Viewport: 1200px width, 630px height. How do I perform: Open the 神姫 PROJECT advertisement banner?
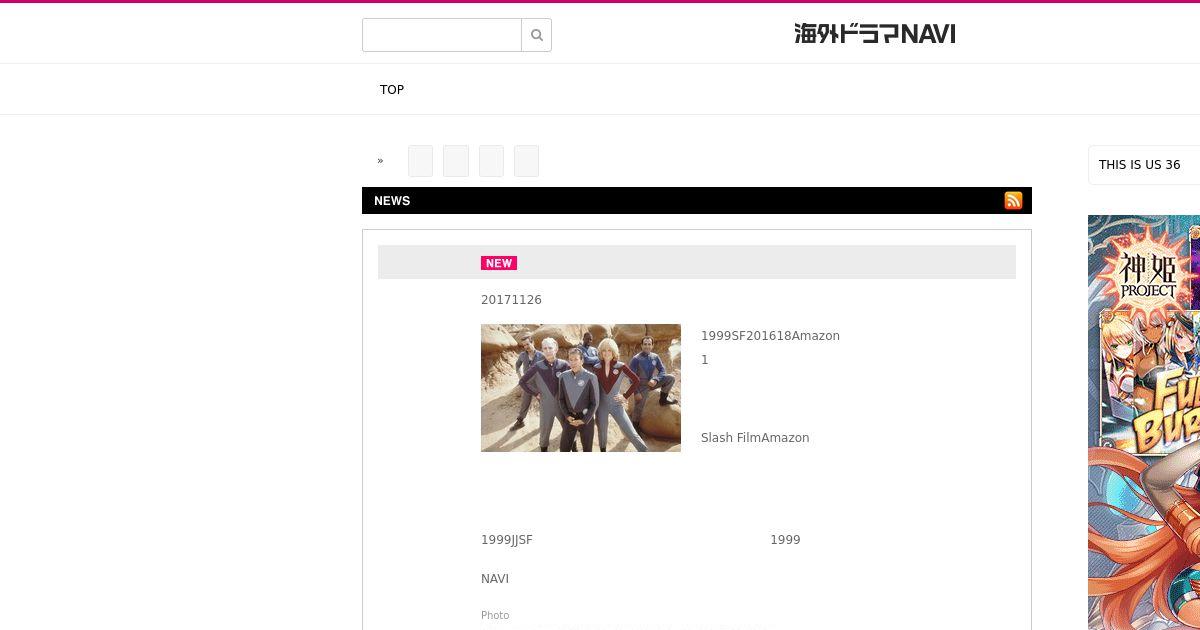click(1144, 422)
